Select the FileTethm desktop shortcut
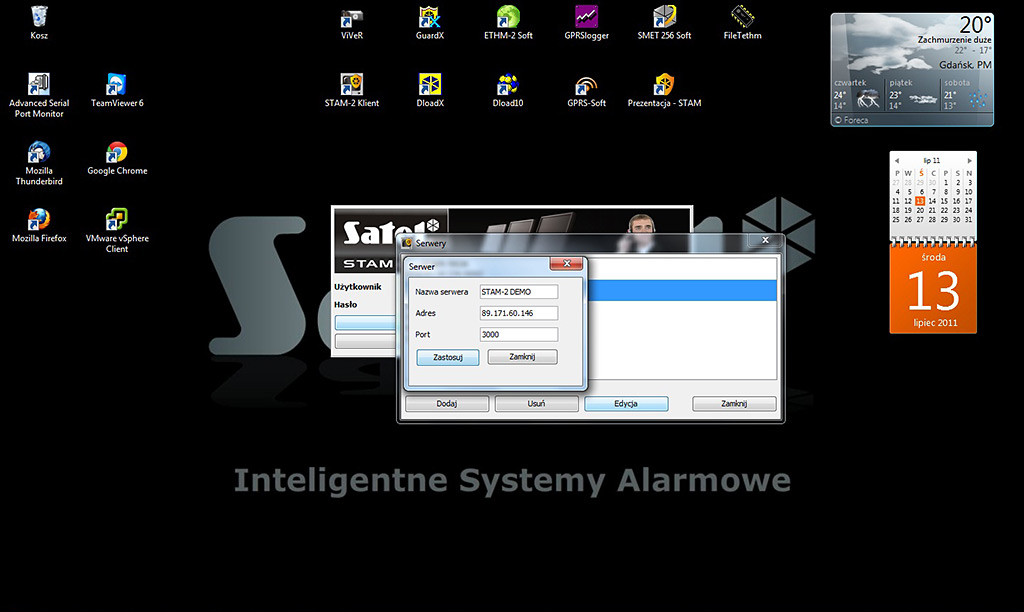 pos(742,18)
